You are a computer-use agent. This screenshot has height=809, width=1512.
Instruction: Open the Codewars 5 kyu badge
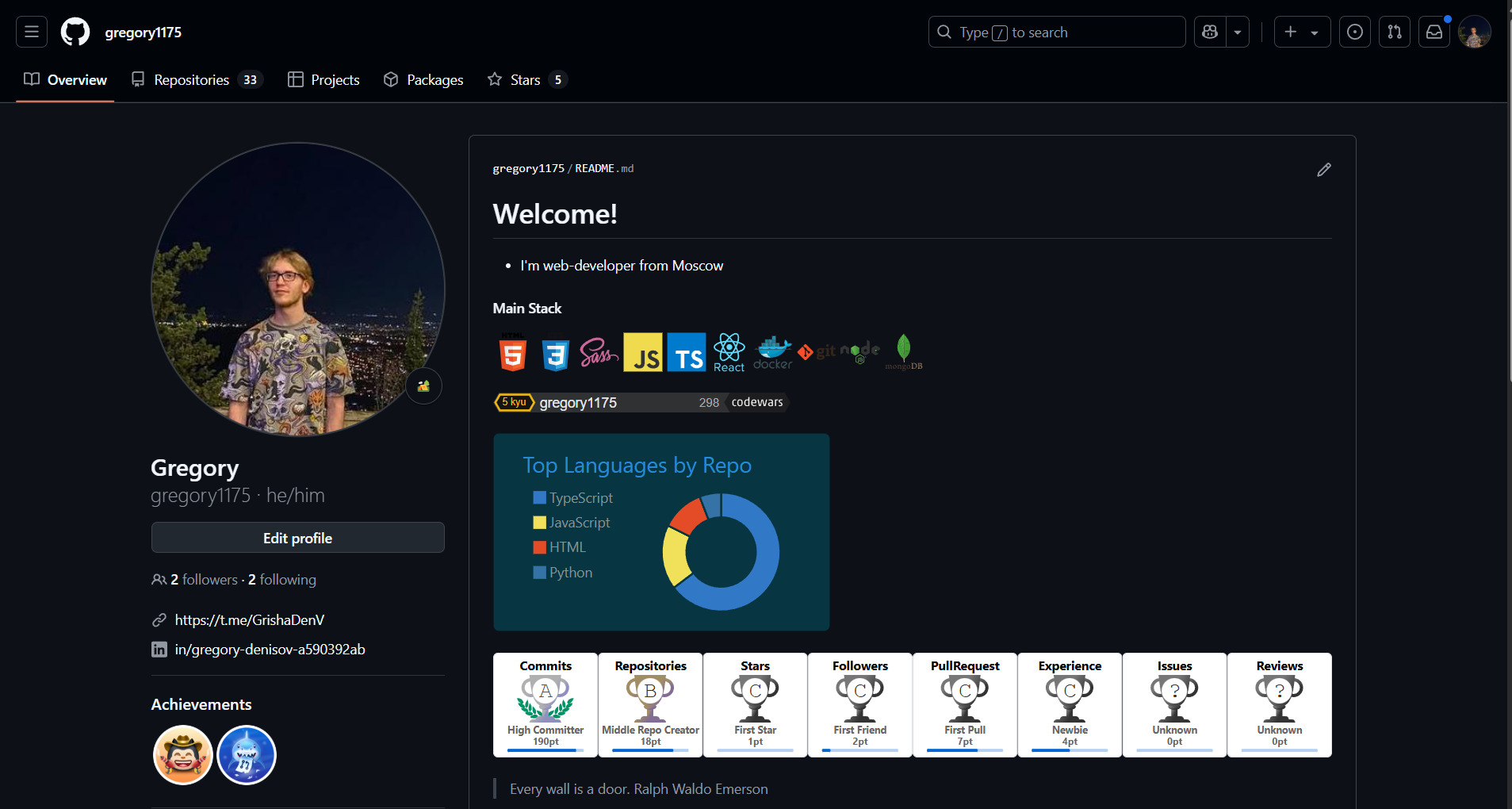[x=641, y=402]
